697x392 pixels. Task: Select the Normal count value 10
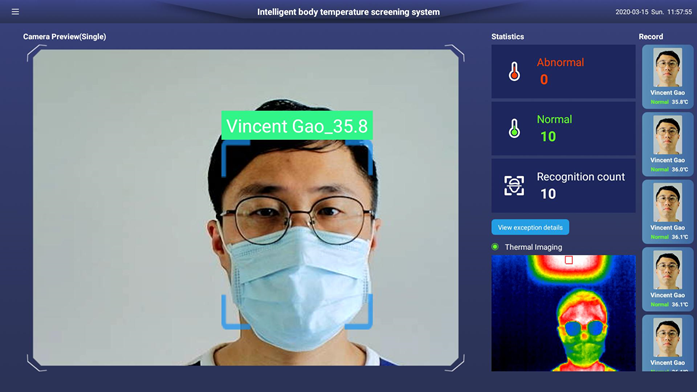(548, 136)
